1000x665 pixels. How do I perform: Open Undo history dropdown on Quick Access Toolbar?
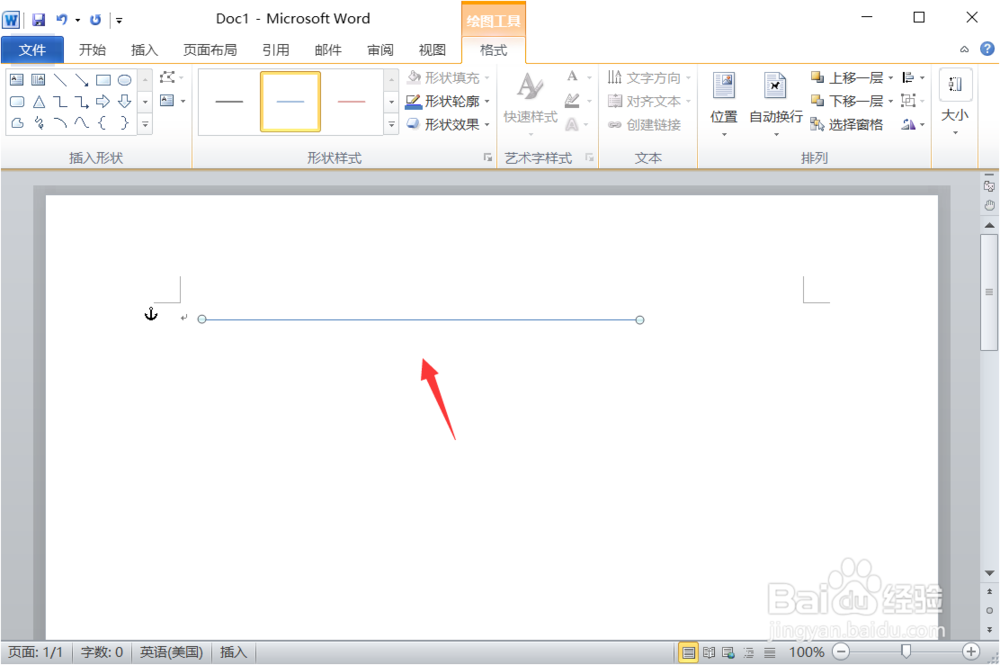click(76, 19)
